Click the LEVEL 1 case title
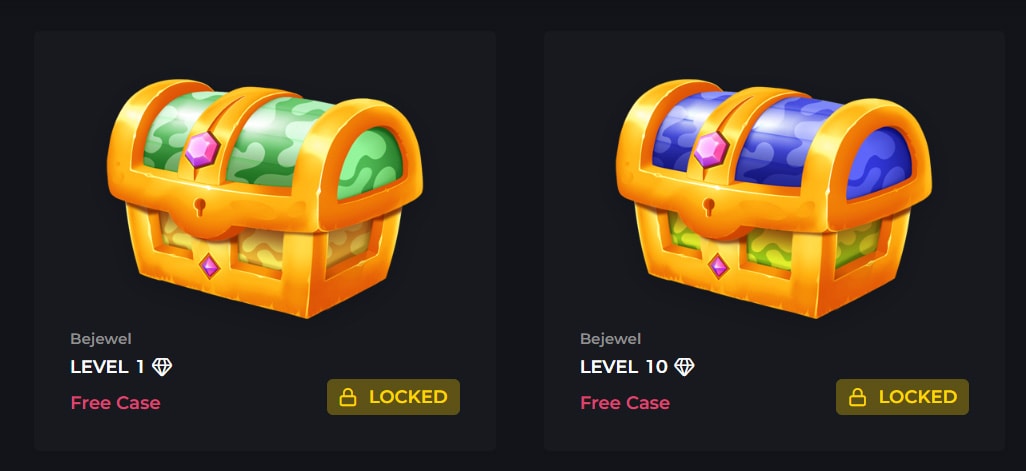This screenshot has height=471, width=1026. tap(107, 367)
